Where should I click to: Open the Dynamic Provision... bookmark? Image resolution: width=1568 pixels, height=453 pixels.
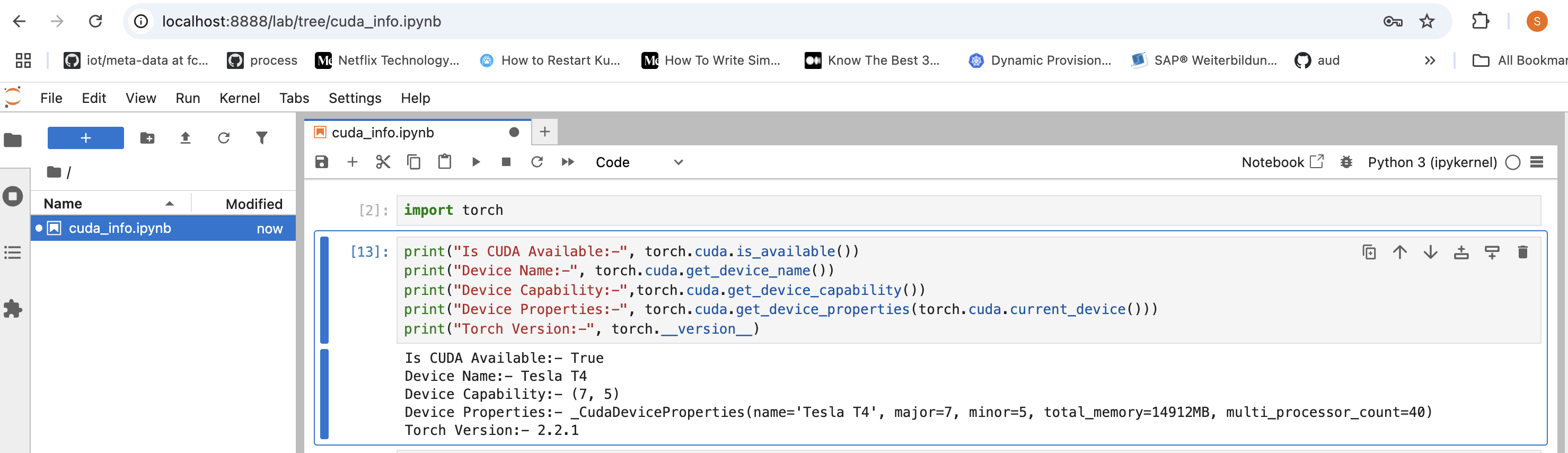(1040, 60)
